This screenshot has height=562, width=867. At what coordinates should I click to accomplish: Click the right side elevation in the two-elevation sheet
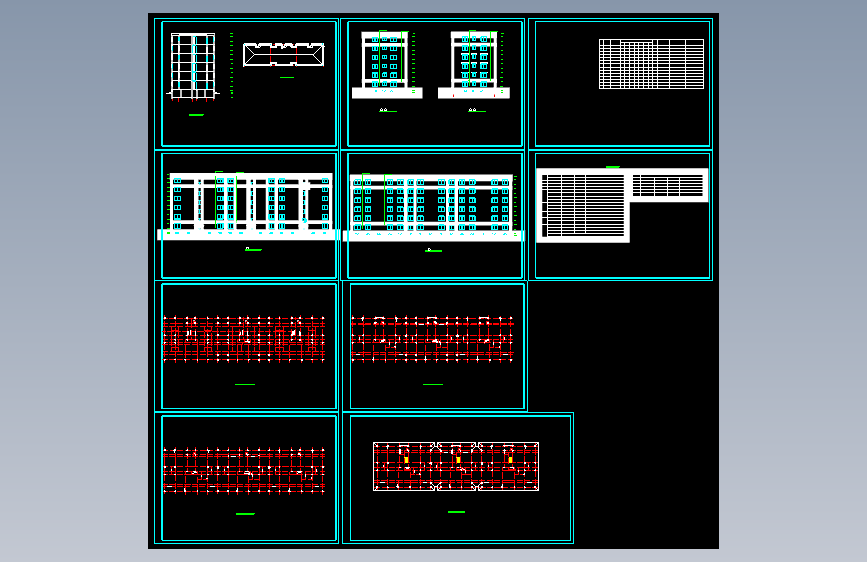474,65
